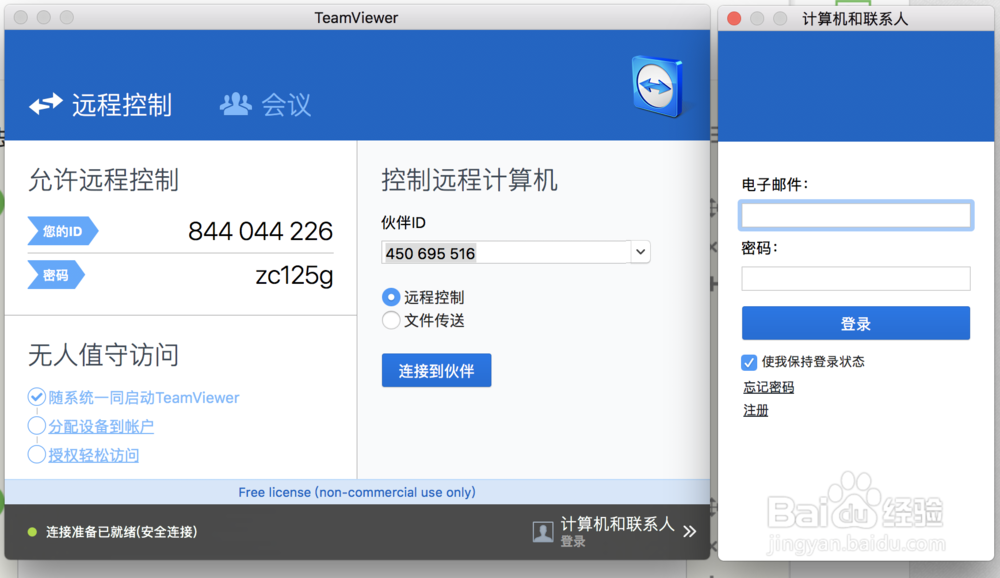Toggle 随系统一同启动TeamViewer checkbox

tap(37, 397)
